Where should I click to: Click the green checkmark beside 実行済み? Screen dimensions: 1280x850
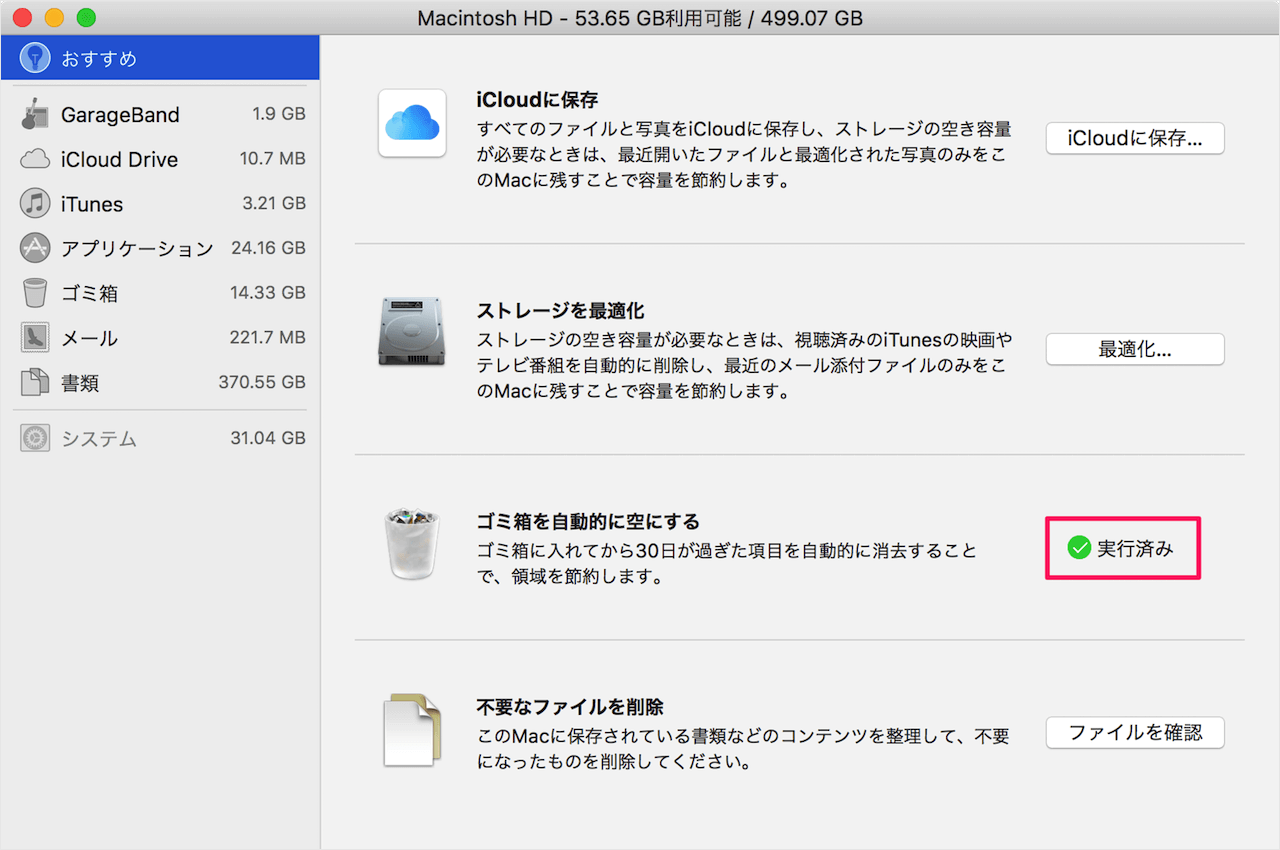tap(1079, 548)
